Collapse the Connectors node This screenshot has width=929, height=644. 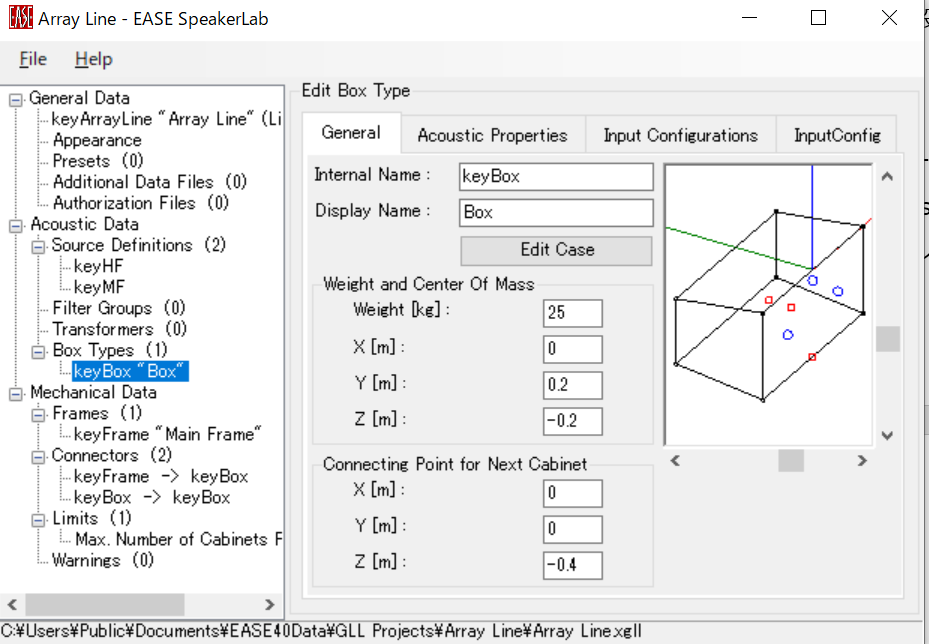pyautogui.click(x=38, y=457)
